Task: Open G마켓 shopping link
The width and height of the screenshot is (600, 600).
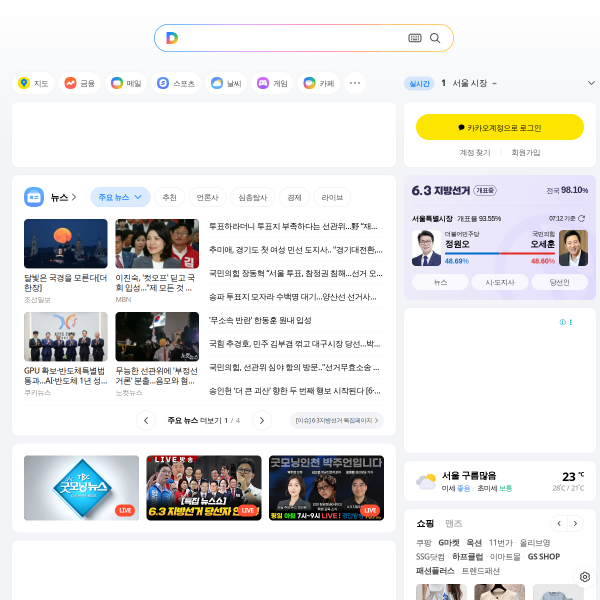Action: pyautogui.click(x=449, y=543)
